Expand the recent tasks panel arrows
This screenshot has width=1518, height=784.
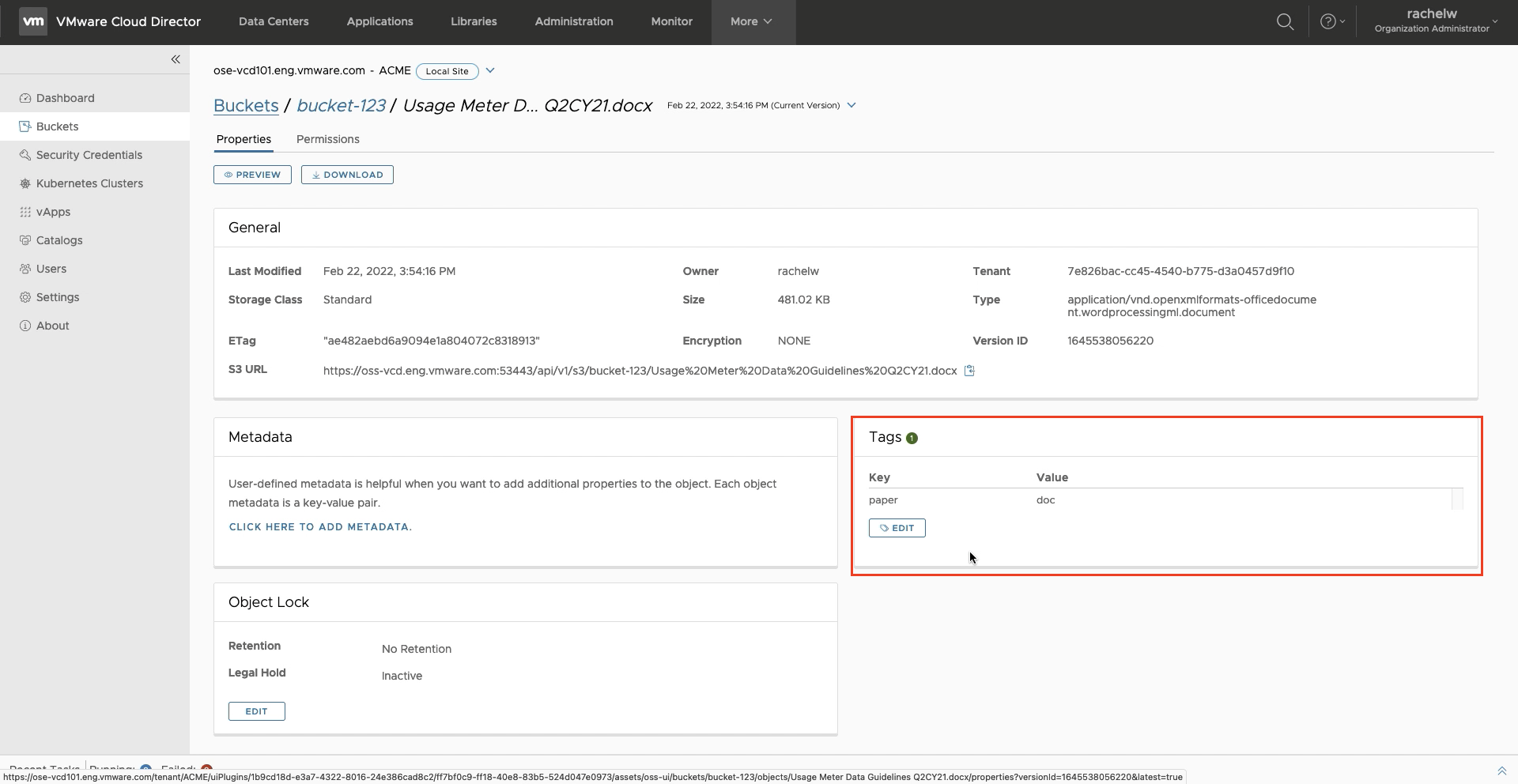(1501, 771)
